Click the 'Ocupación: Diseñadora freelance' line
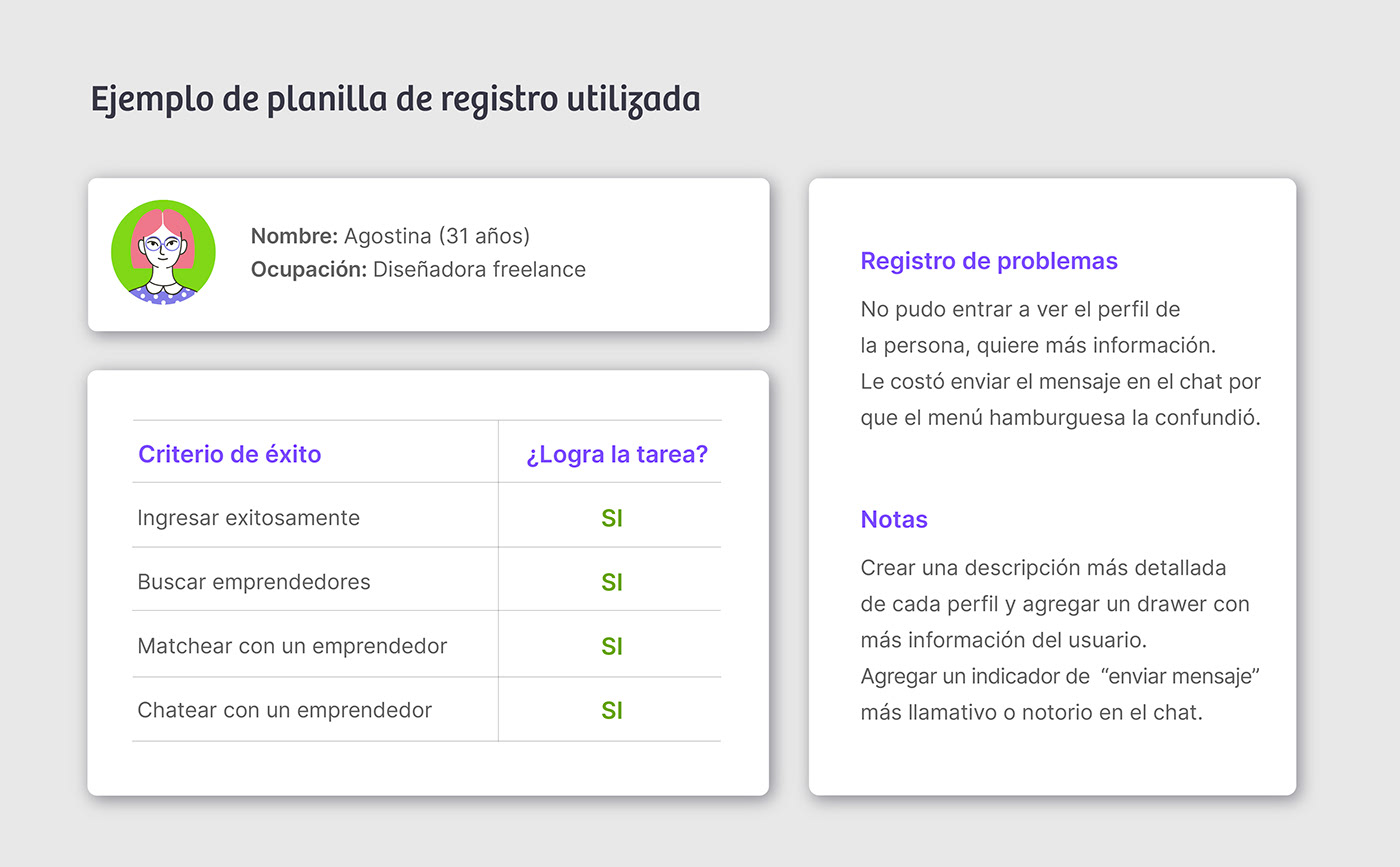 (x=418, y=269)
